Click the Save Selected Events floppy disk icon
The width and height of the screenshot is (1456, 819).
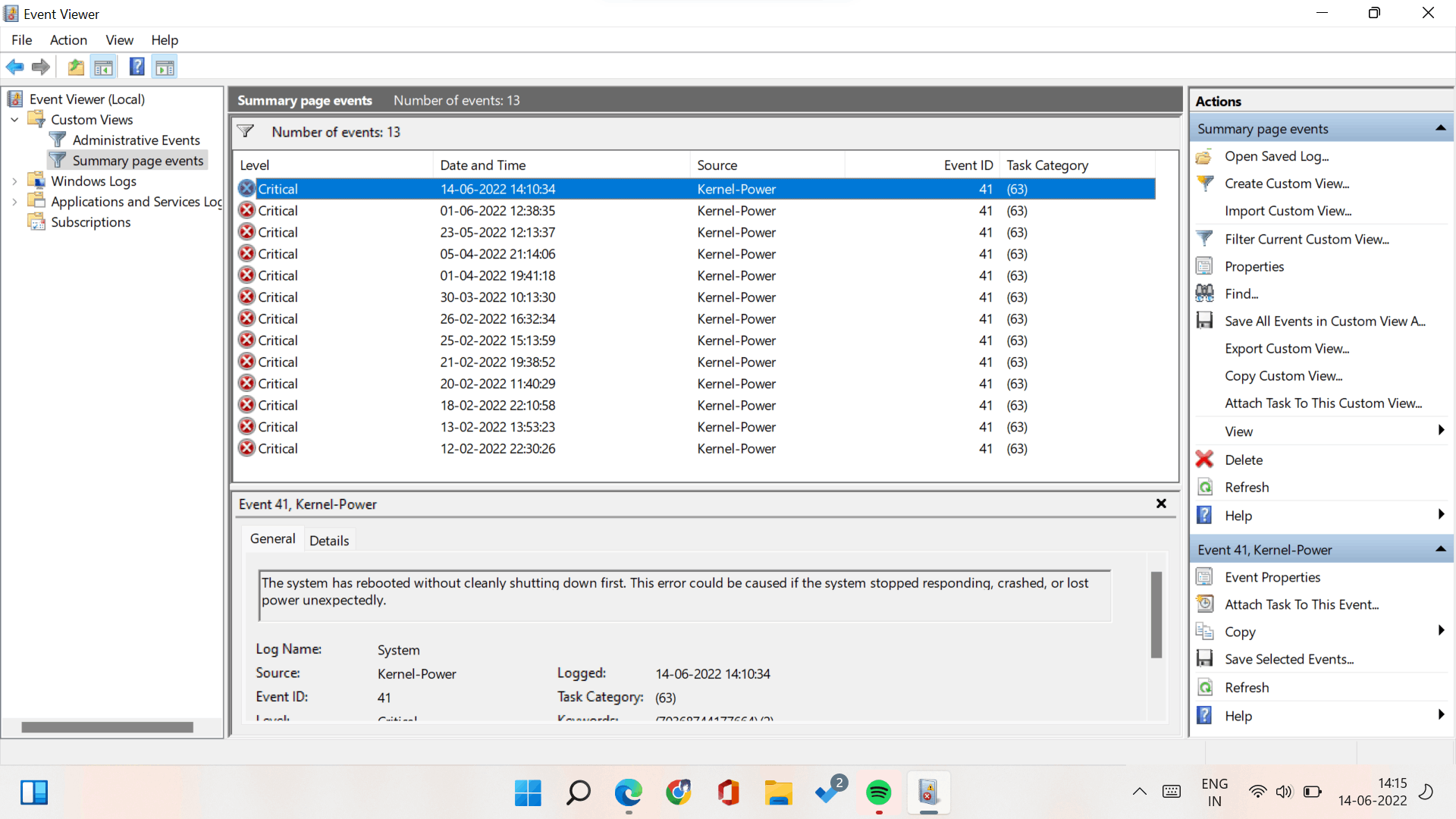pyautogui.click(x=1204, y=659)
